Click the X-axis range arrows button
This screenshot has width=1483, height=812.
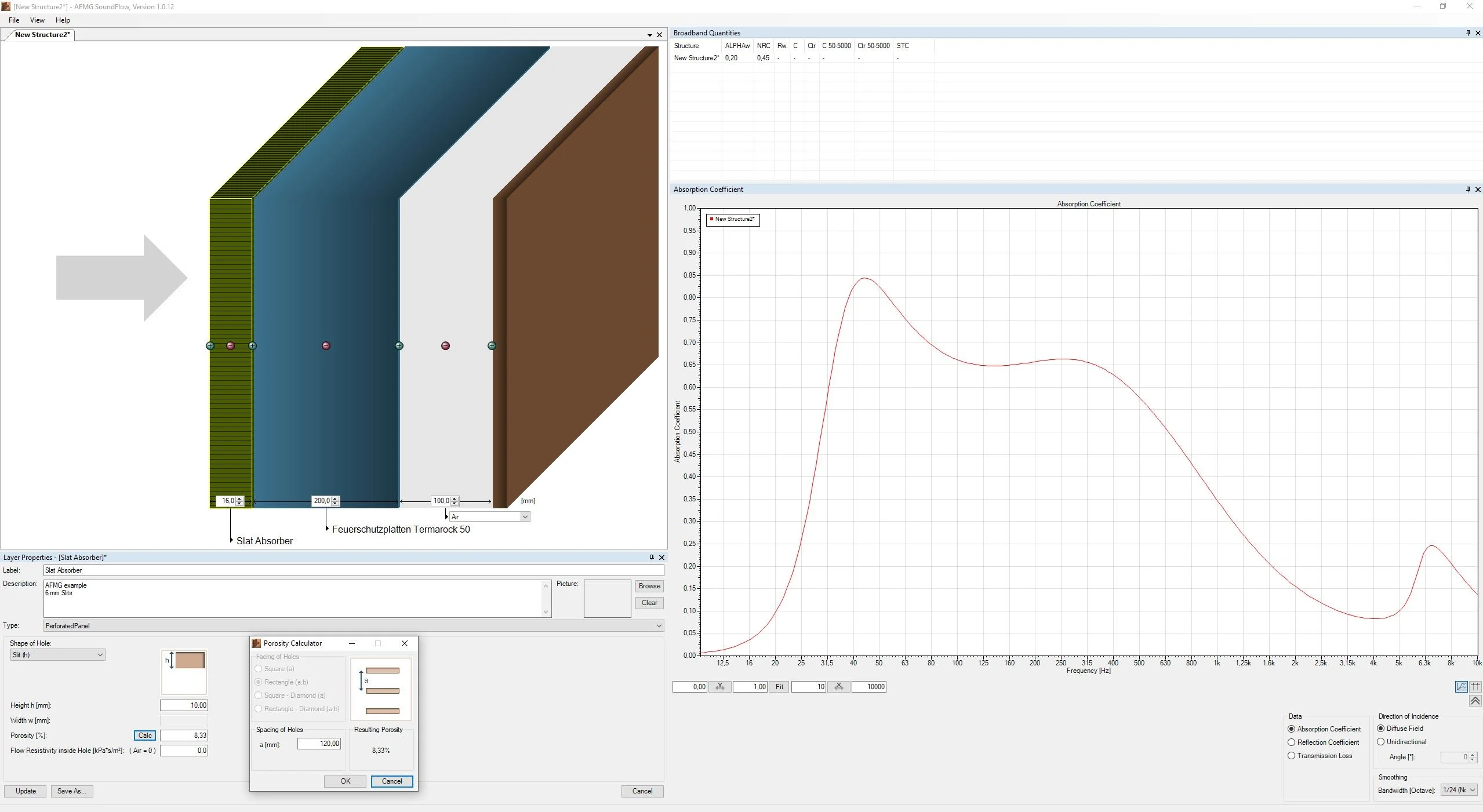(839, 687)
